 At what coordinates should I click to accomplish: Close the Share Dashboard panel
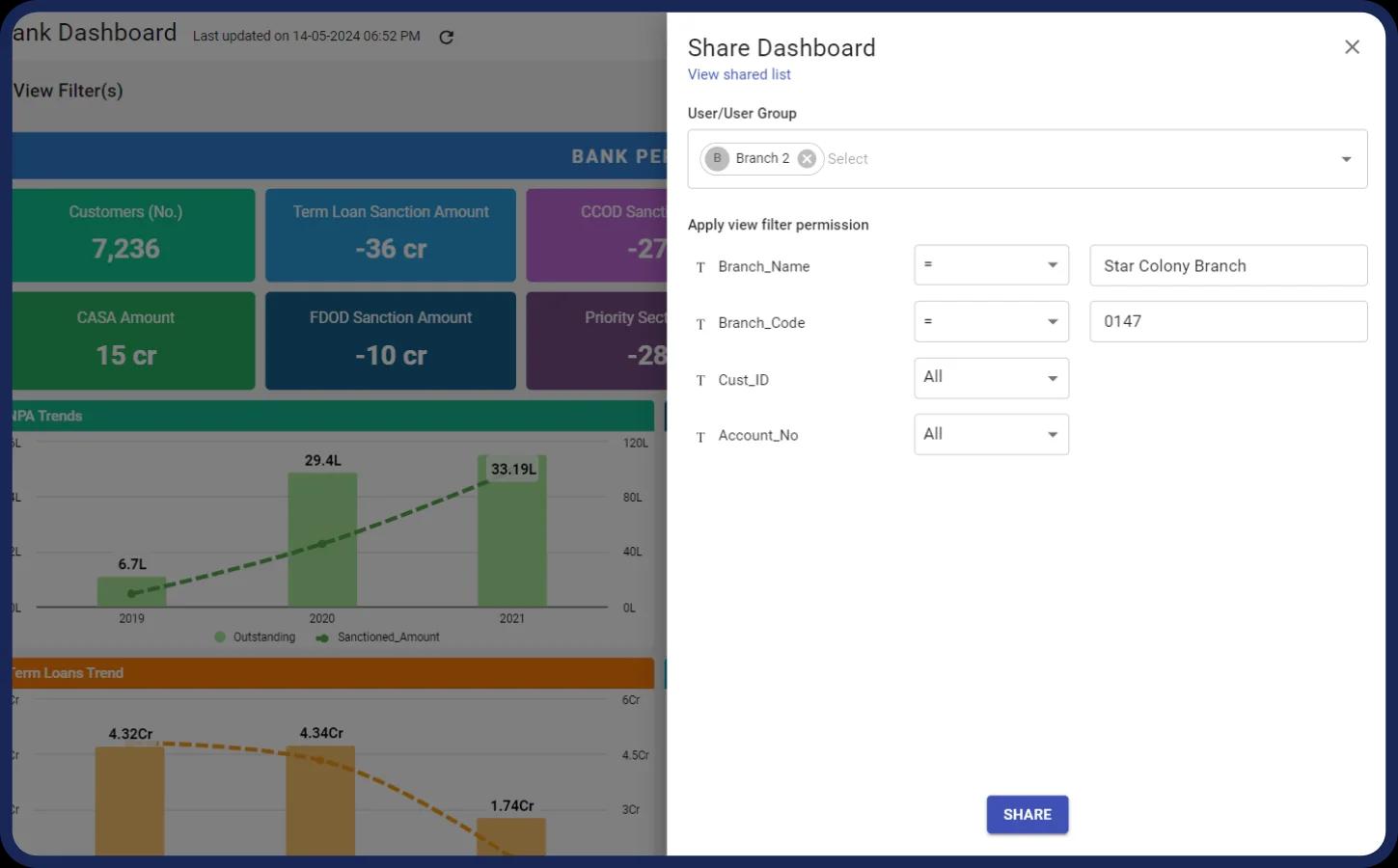click(x=1352, y=47)
